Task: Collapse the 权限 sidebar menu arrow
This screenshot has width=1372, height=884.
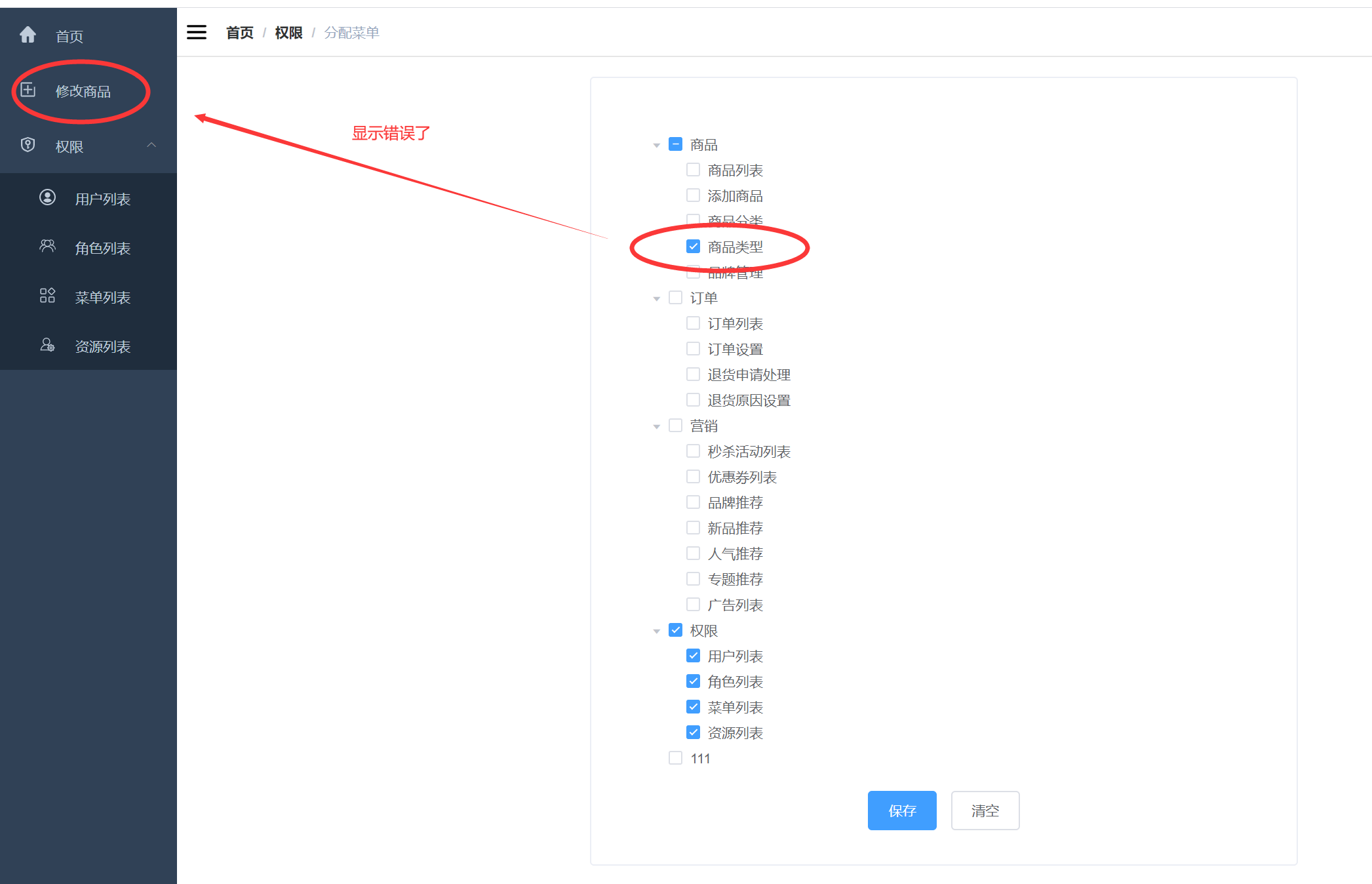Action: (x=151, y=145)
